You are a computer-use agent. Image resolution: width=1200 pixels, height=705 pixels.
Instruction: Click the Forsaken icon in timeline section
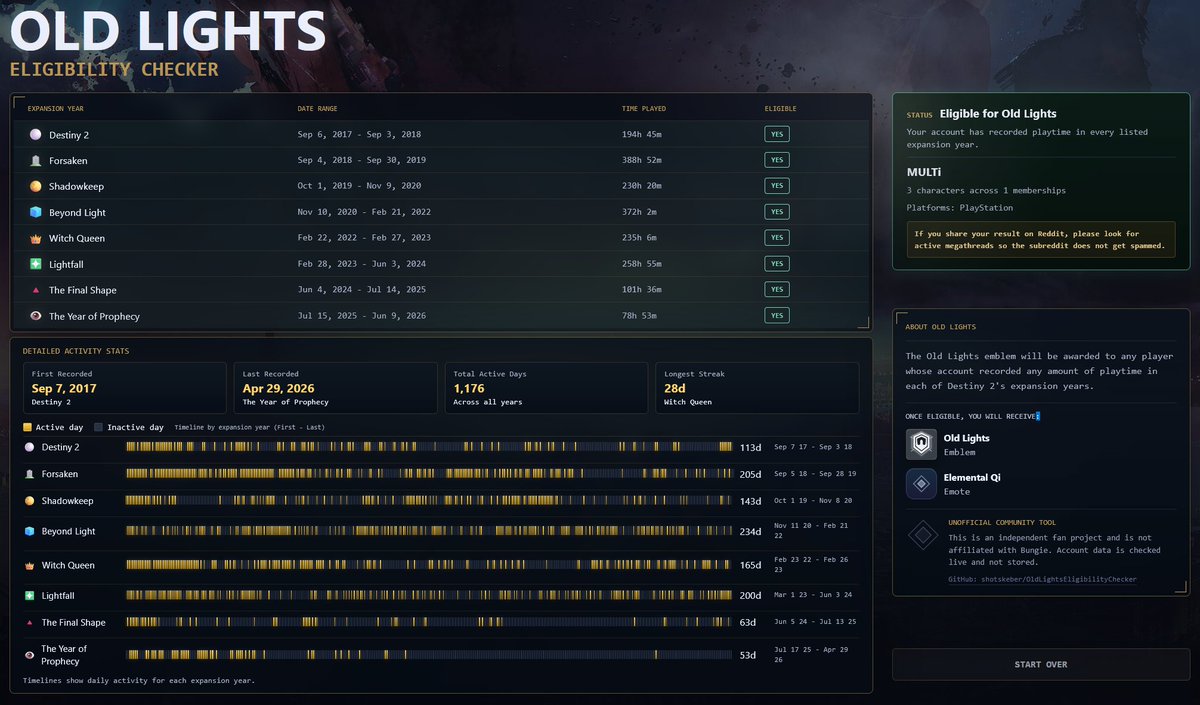29,474
